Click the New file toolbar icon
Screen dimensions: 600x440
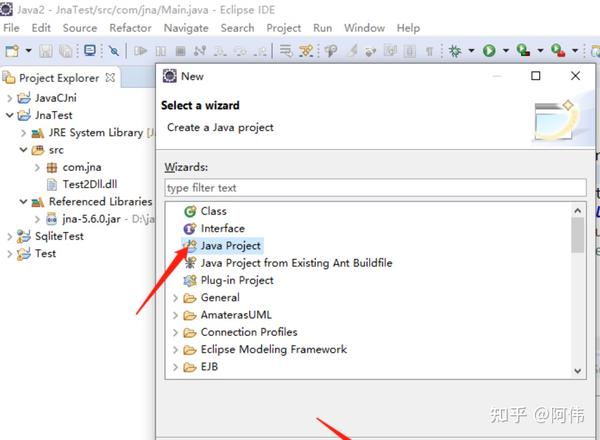11,51
